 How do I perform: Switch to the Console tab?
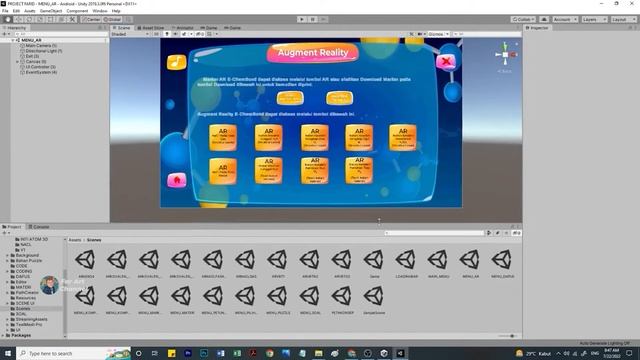[x=39, y=227]
